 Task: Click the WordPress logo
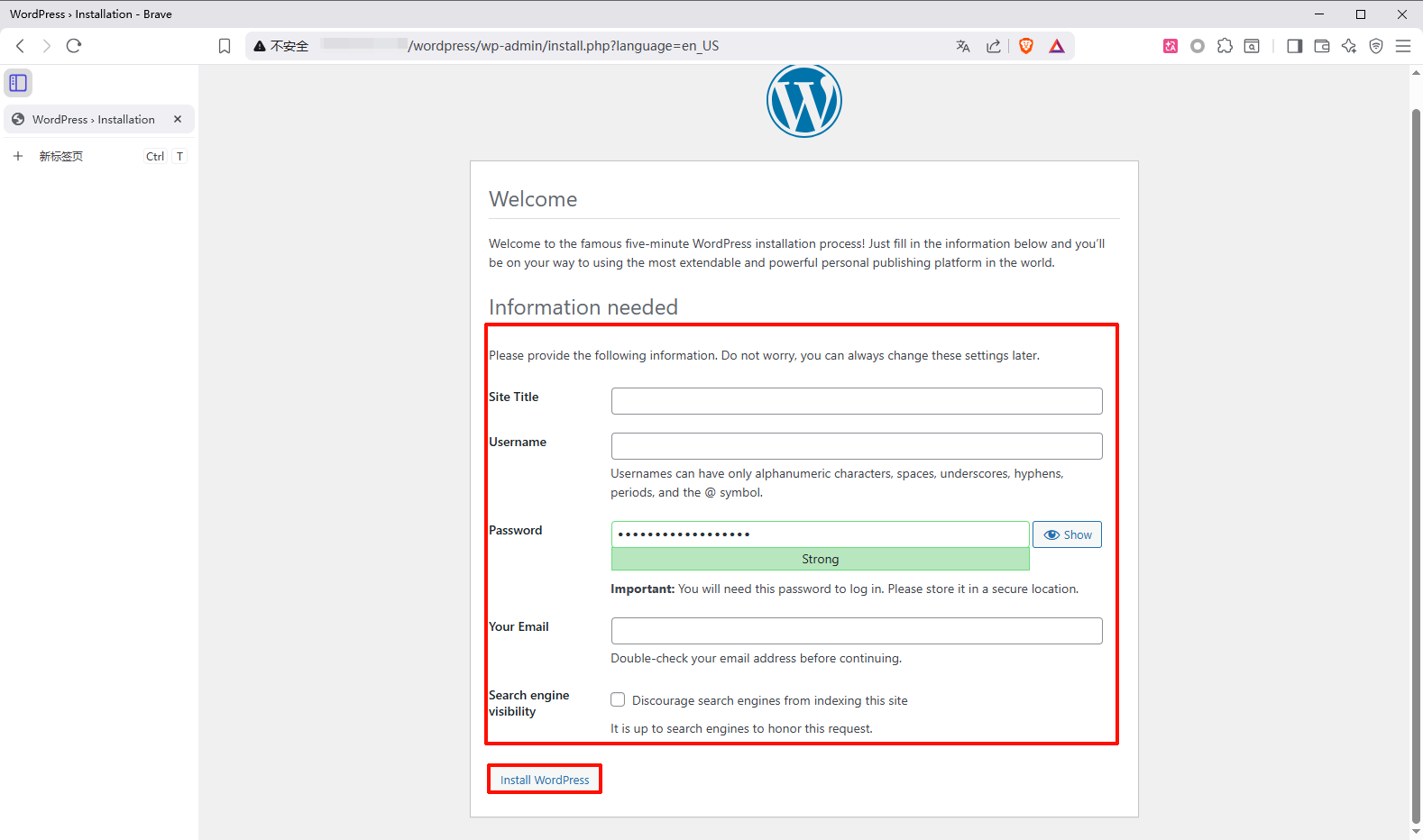pos(804,101)
